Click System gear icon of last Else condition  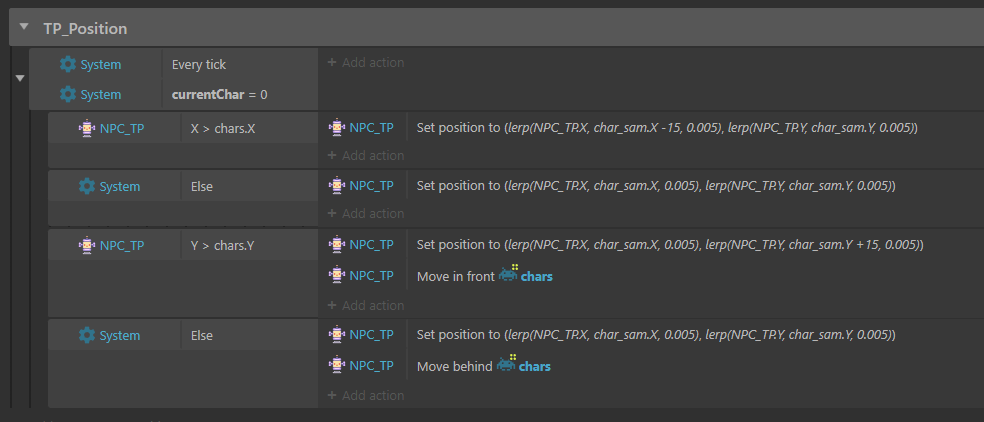[x=87, y=335]
